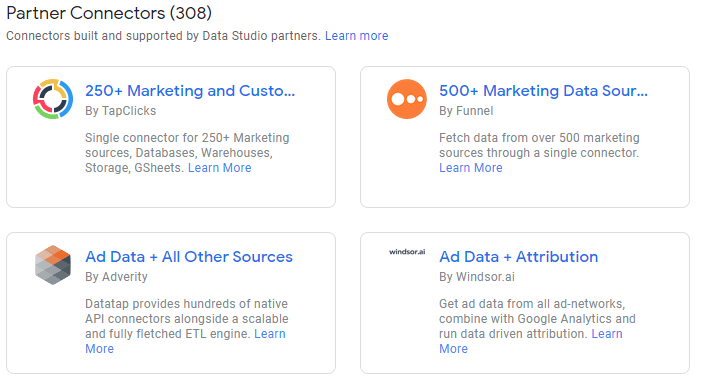Follow the TapClicks Learn More link
This screenshot has width=702, height=381.
pos(219,168)
